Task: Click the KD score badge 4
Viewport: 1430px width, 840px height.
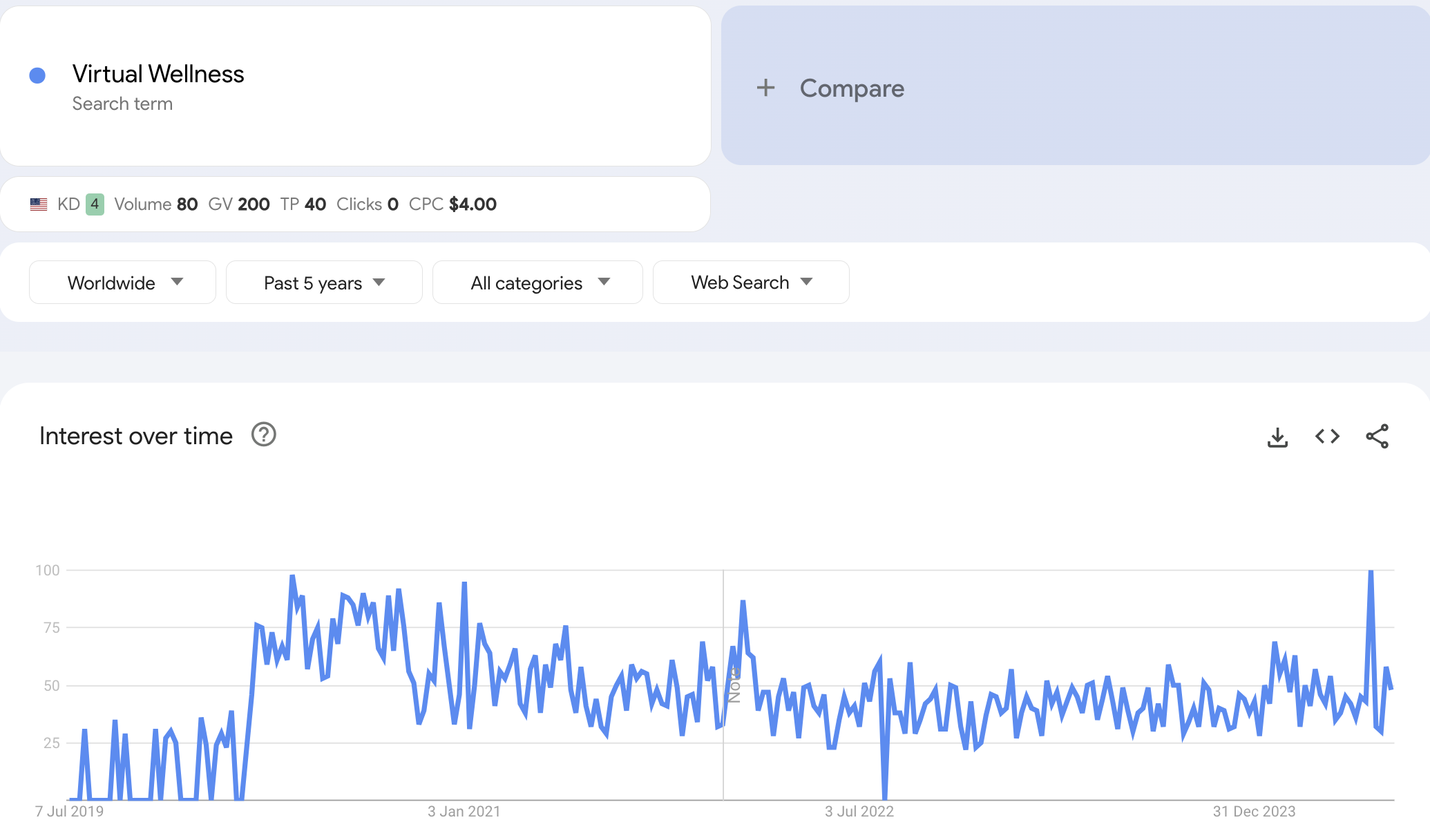Action: click(x=95, y=204)
